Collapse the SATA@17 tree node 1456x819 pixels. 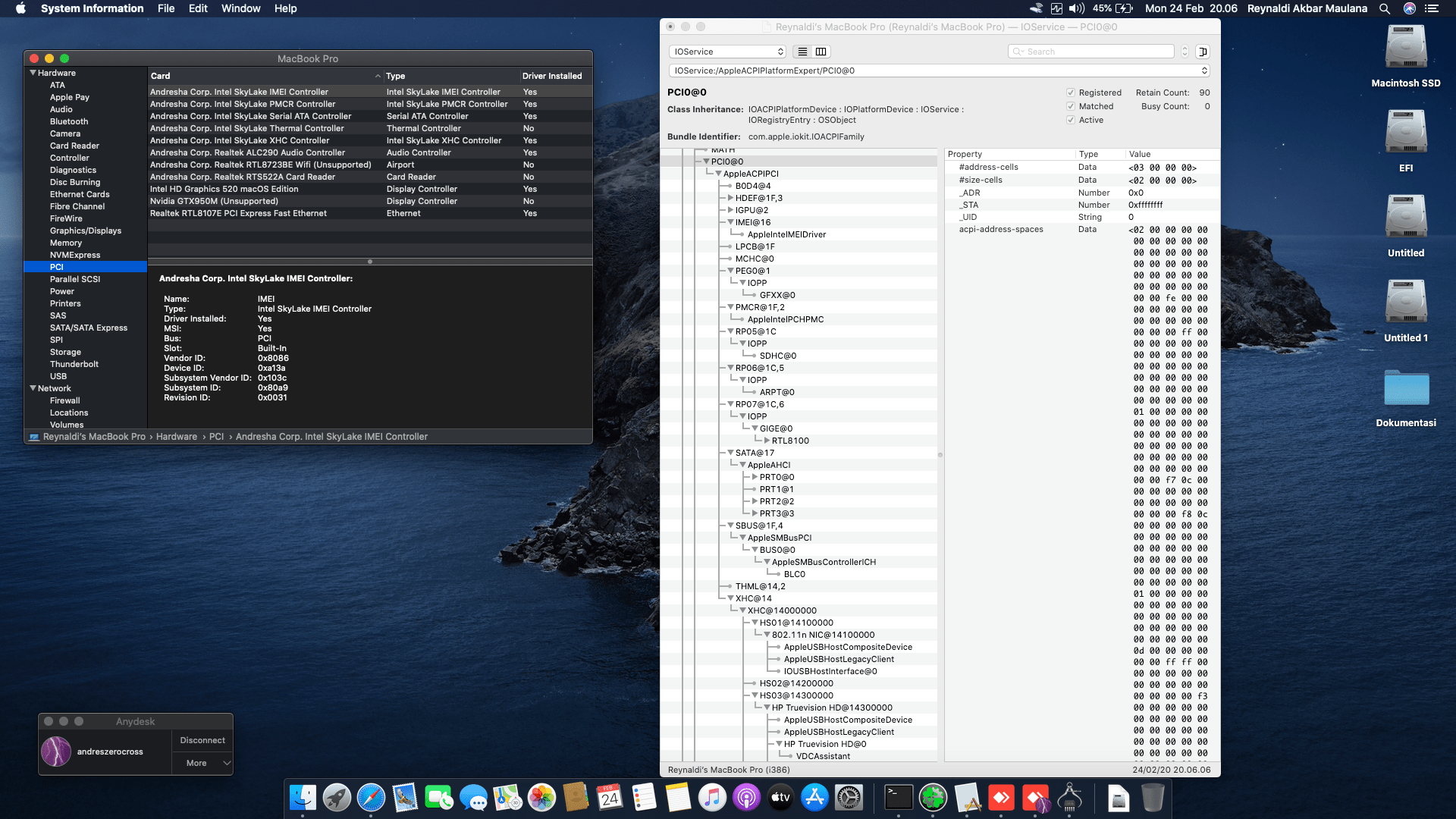730,453
